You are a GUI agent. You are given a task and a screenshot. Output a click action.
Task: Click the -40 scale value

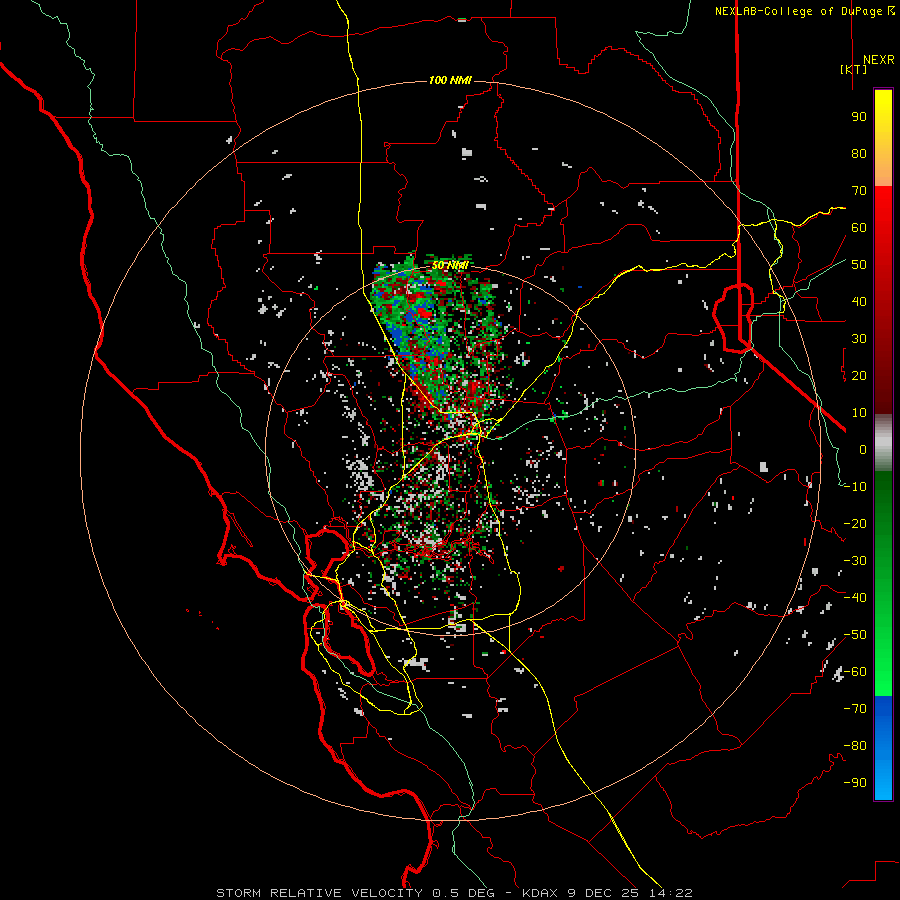click(855, 598)
